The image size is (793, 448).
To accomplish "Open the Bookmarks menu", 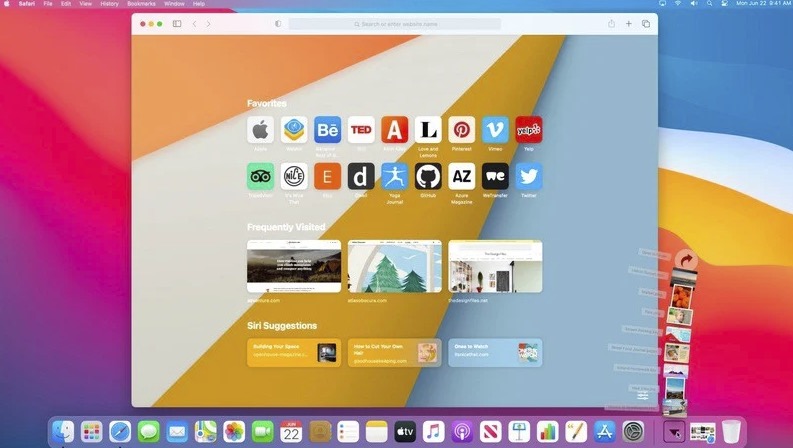I will pos(141,4).
